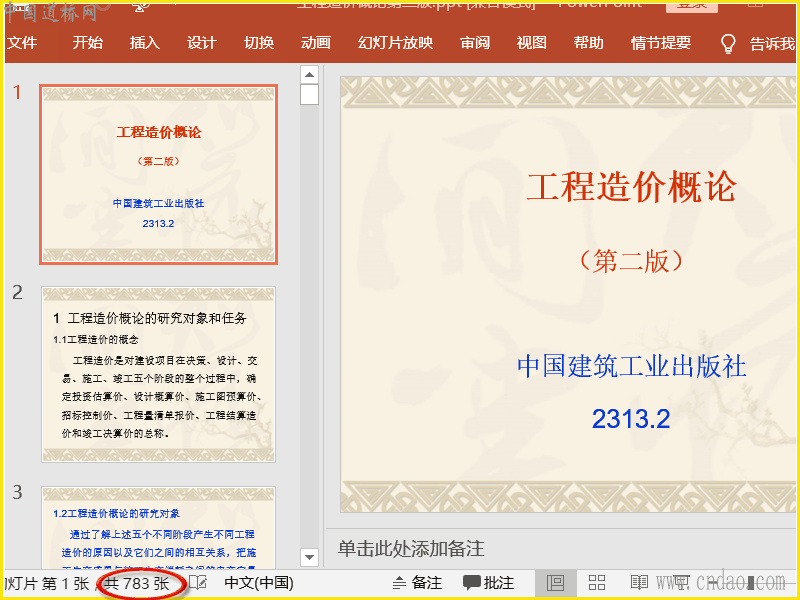Select the 设计 ribbon tab
This screenshot has width=800, height=600.
202,43
